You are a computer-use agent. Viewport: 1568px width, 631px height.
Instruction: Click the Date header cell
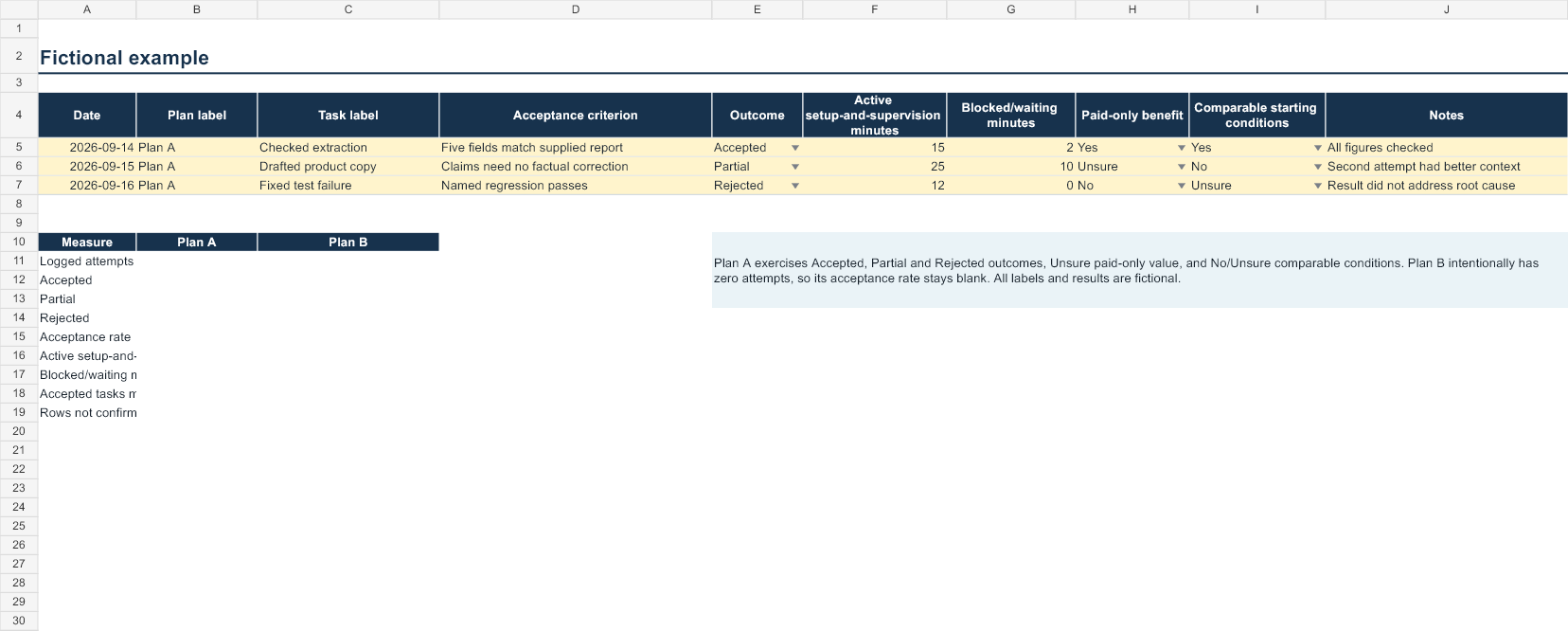click(x=87, y=115)
